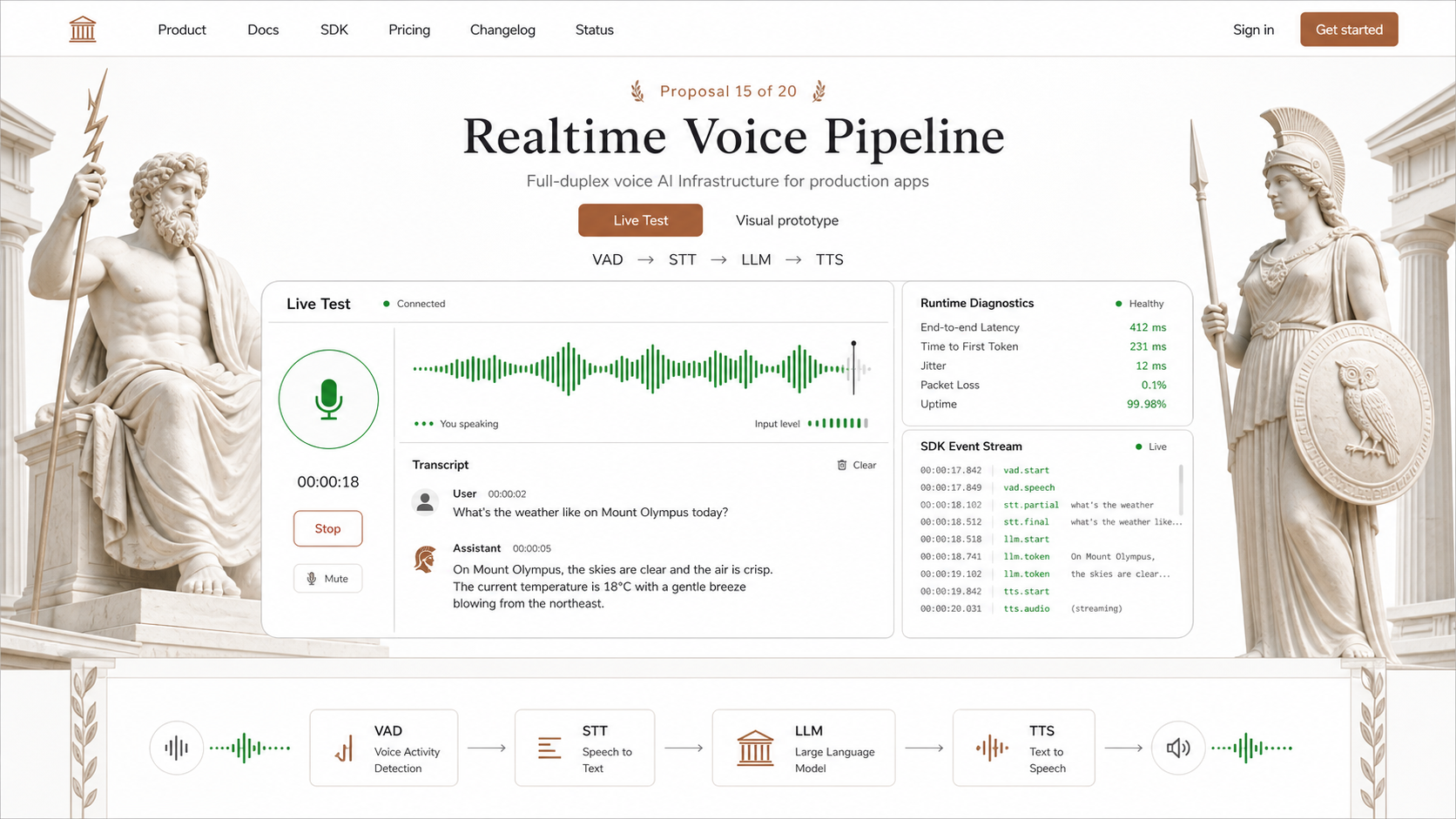Screen dimensions: 1456x819
Task: Click the Assistant timestamp 00:00:05
Action: click(532, 548)
